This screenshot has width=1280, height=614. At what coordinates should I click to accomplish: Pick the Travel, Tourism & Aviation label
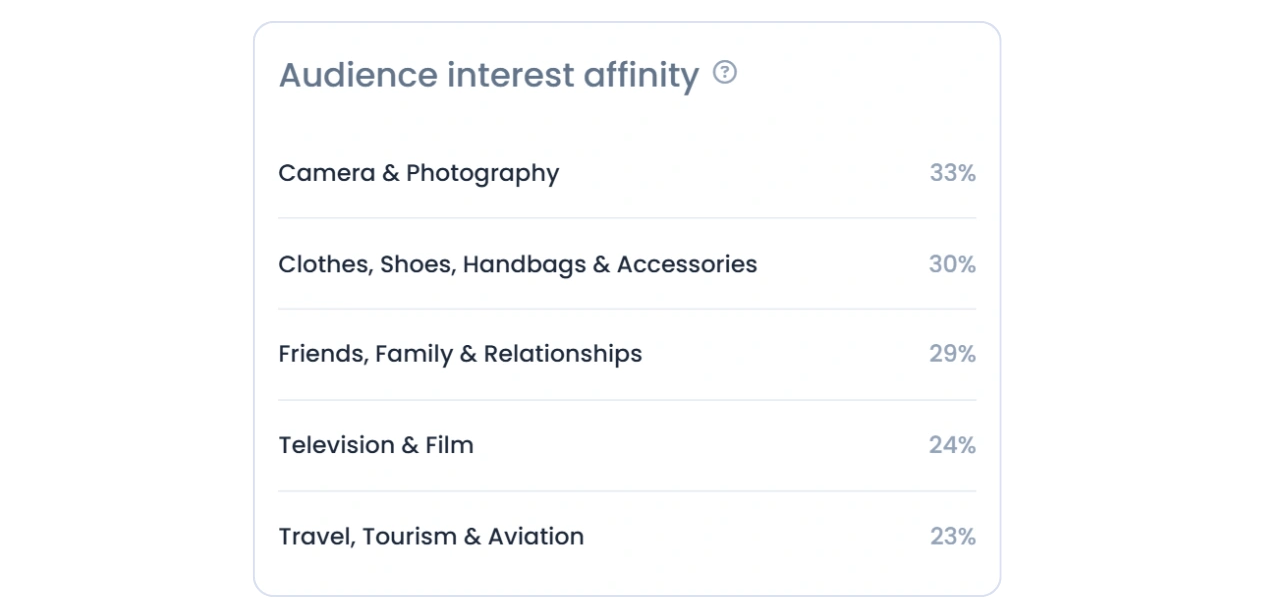[431, 537]
